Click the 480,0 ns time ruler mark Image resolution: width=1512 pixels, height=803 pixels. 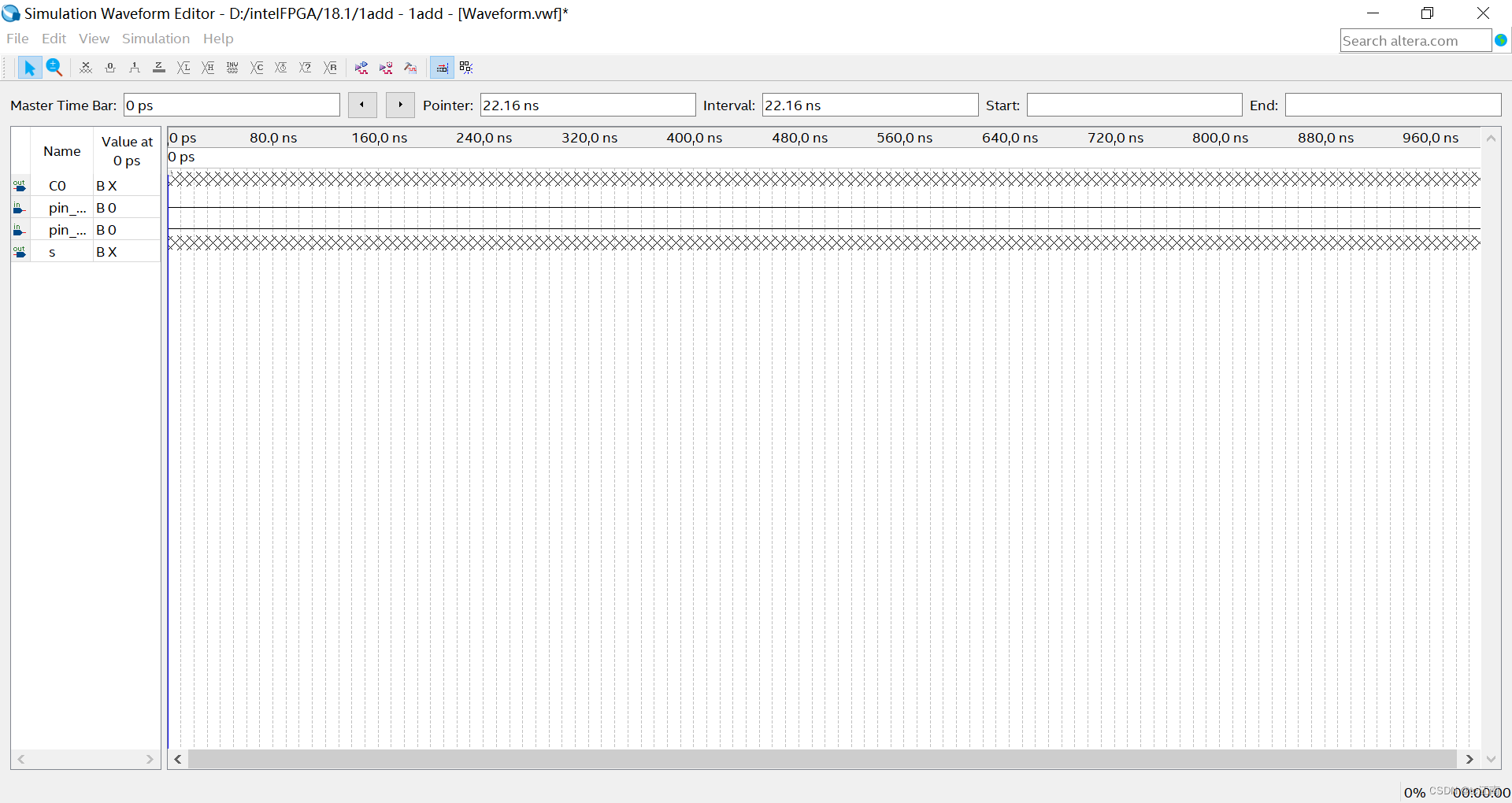(x=799, y=138)
